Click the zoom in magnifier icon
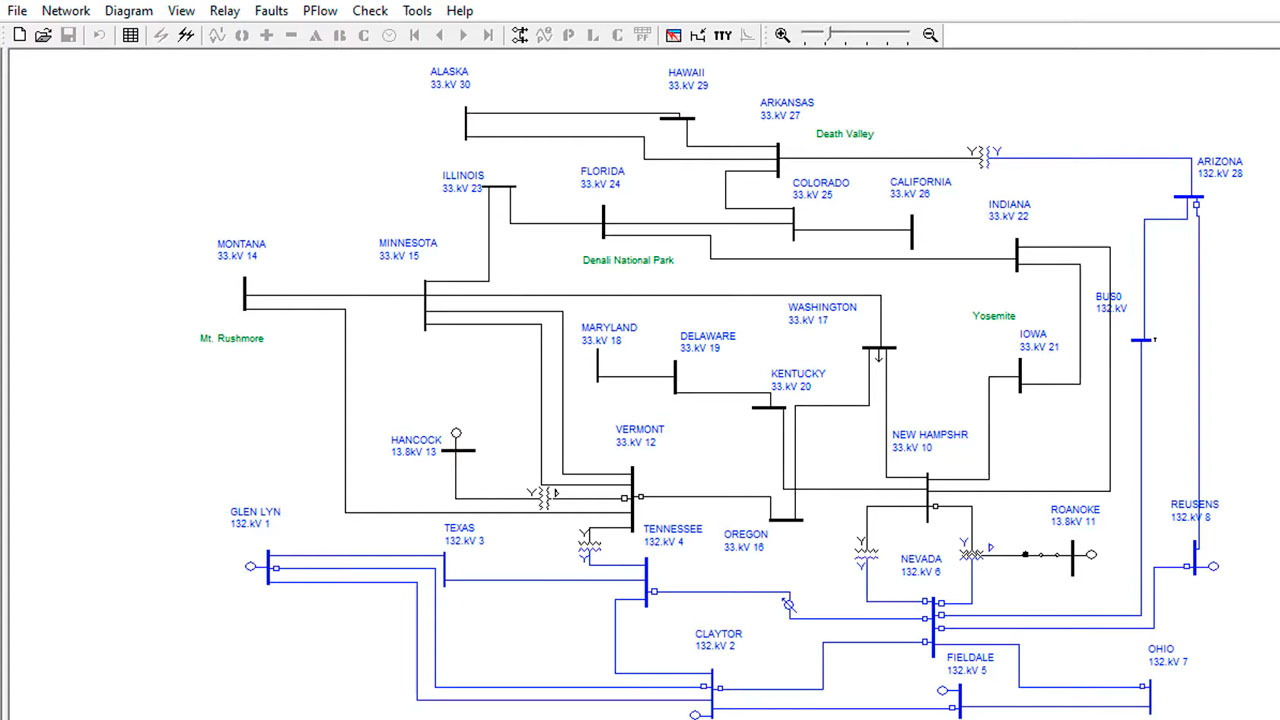 [782, 35]
